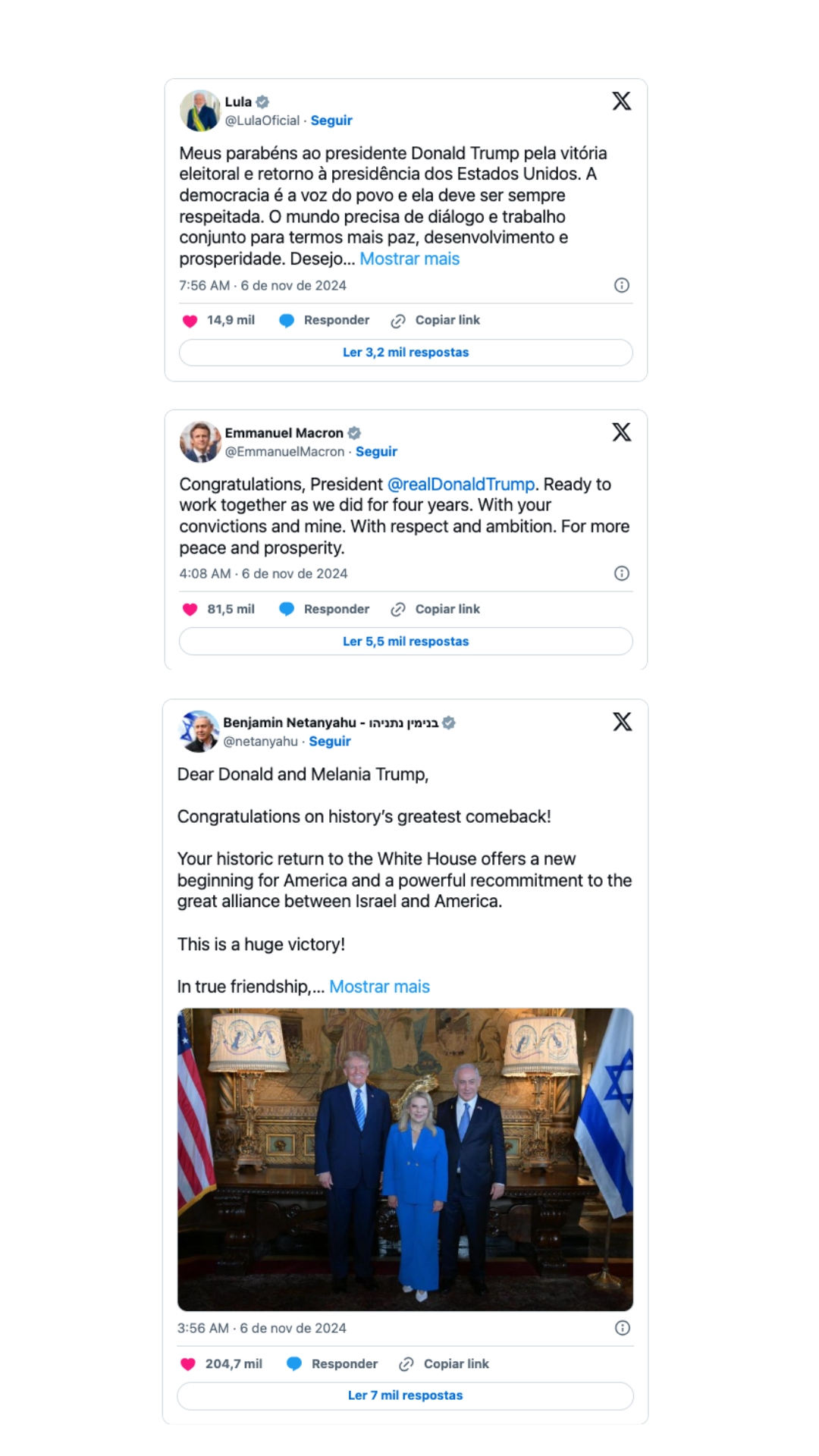Open Emmanuel Macron's profile avatar
This screenshot has width=819, height=1456.
[199, 442]
